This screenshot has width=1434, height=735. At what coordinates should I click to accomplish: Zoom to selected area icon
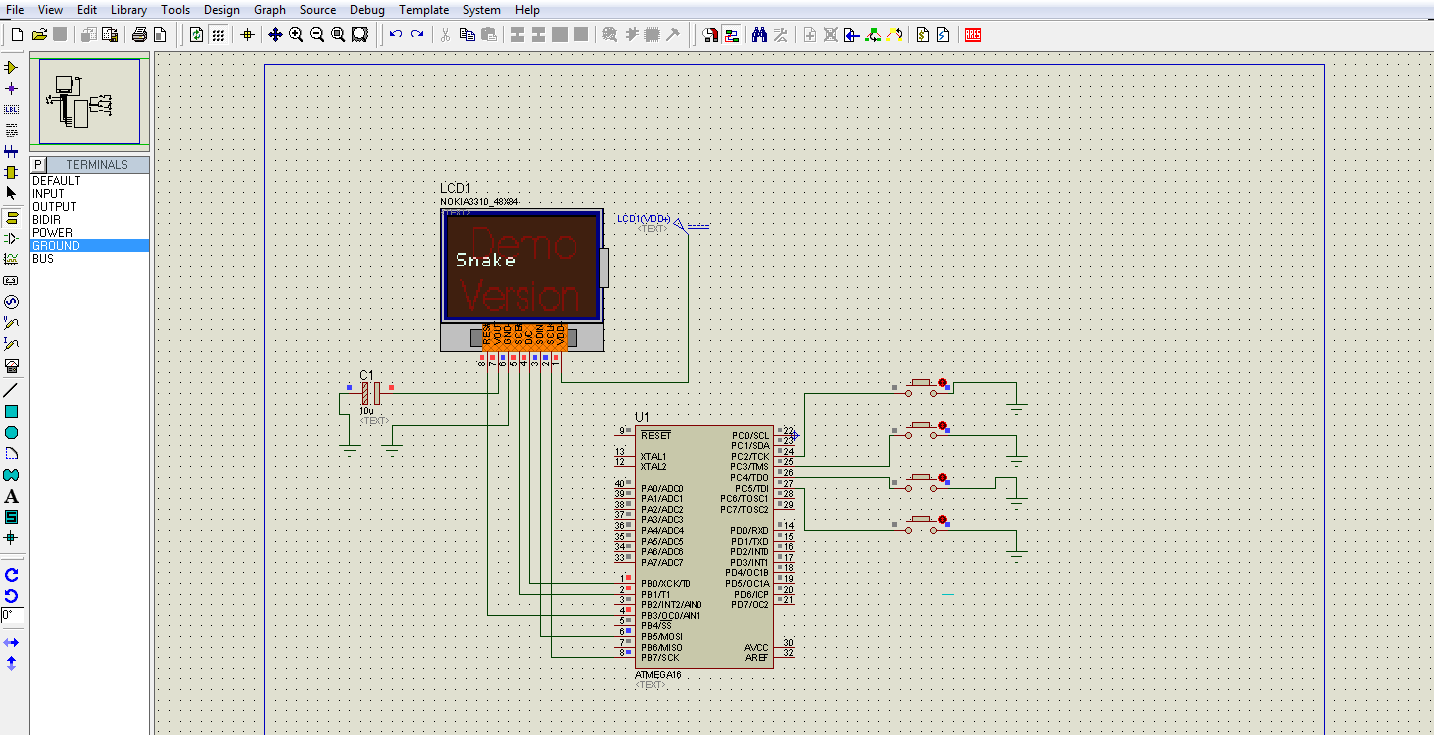click(x=359, y=34)
